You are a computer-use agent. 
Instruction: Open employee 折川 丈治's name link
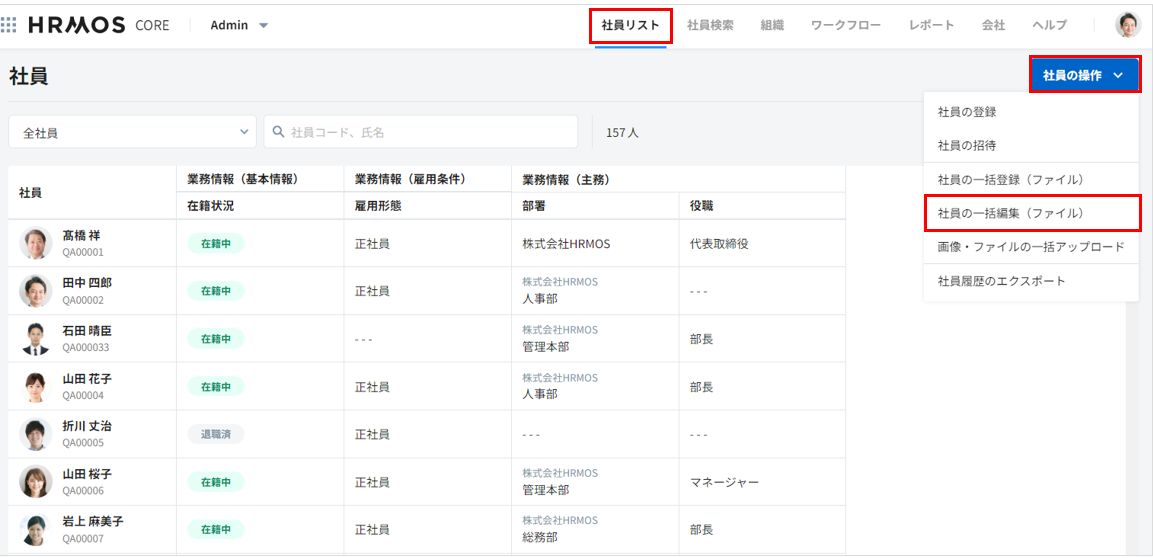(87, 426)
